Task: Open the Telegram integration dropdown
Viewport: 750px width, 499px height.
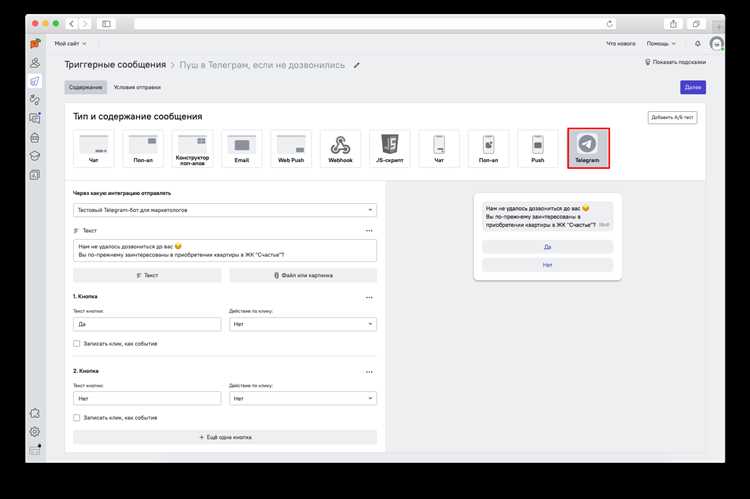Action: [x=225, y=210]
